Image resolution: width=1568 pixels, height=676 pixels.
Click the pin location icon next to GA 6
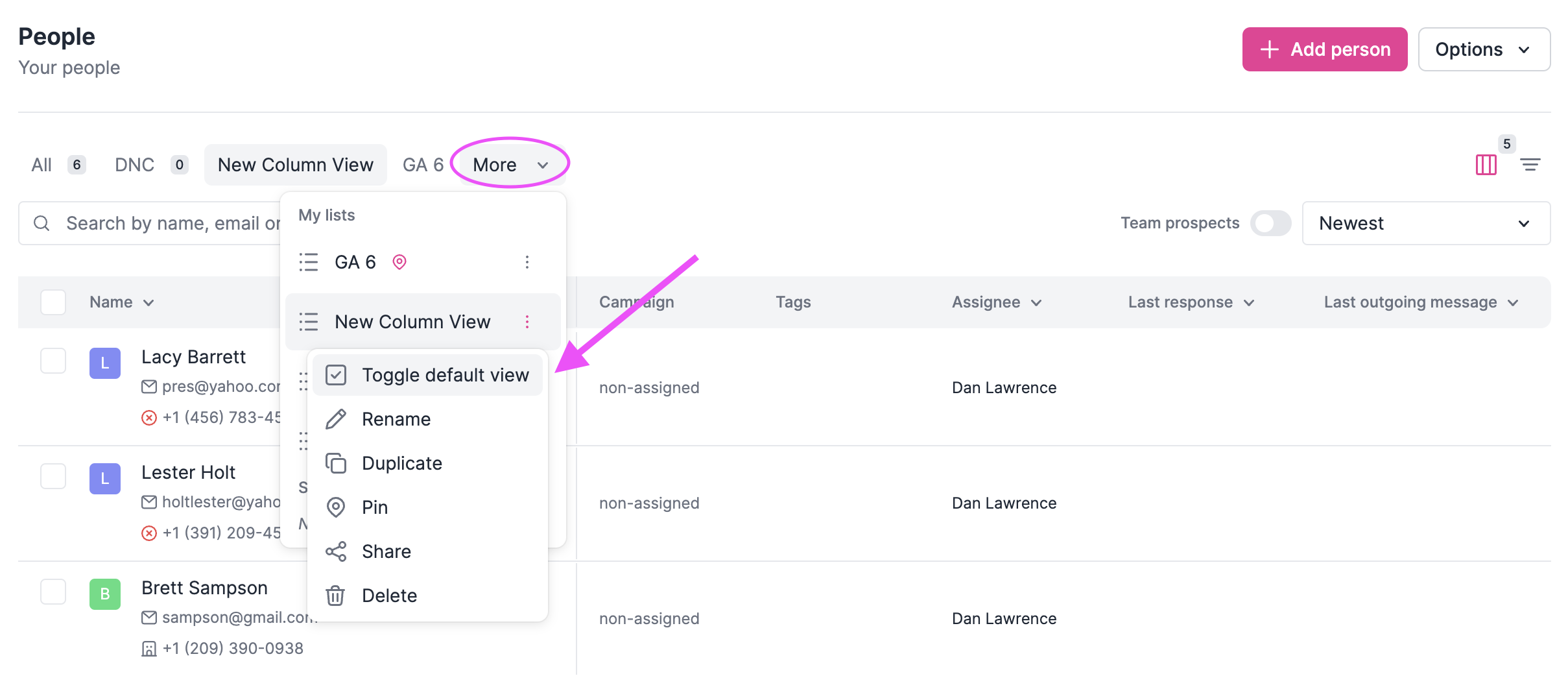[399, 262]
